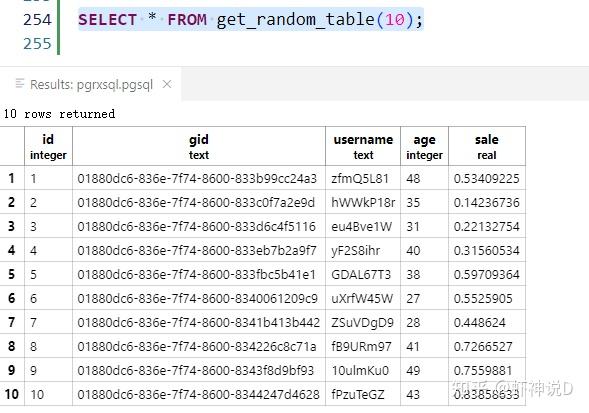Click the gid cell ending in 833c0f7a2e9d
The image size is (589, 413).
coord(196,203)
